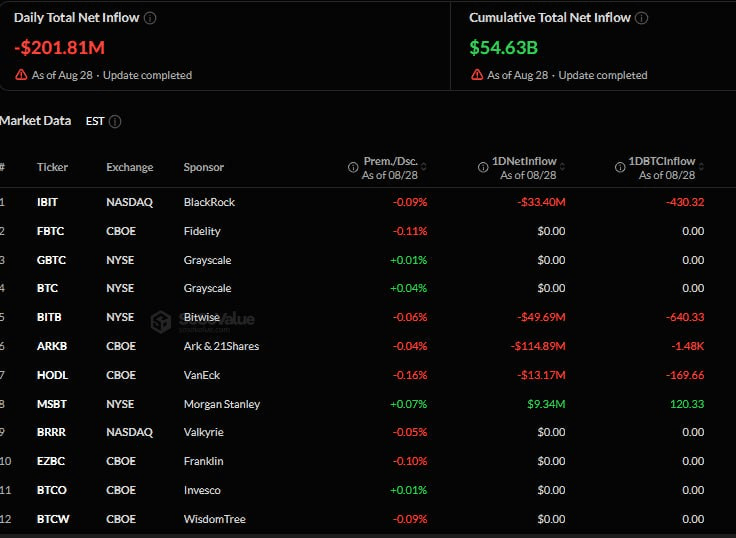Click MSBT net inflow $9.34M
The width and height of the screenshot is (736, 538).
[546, 404]
